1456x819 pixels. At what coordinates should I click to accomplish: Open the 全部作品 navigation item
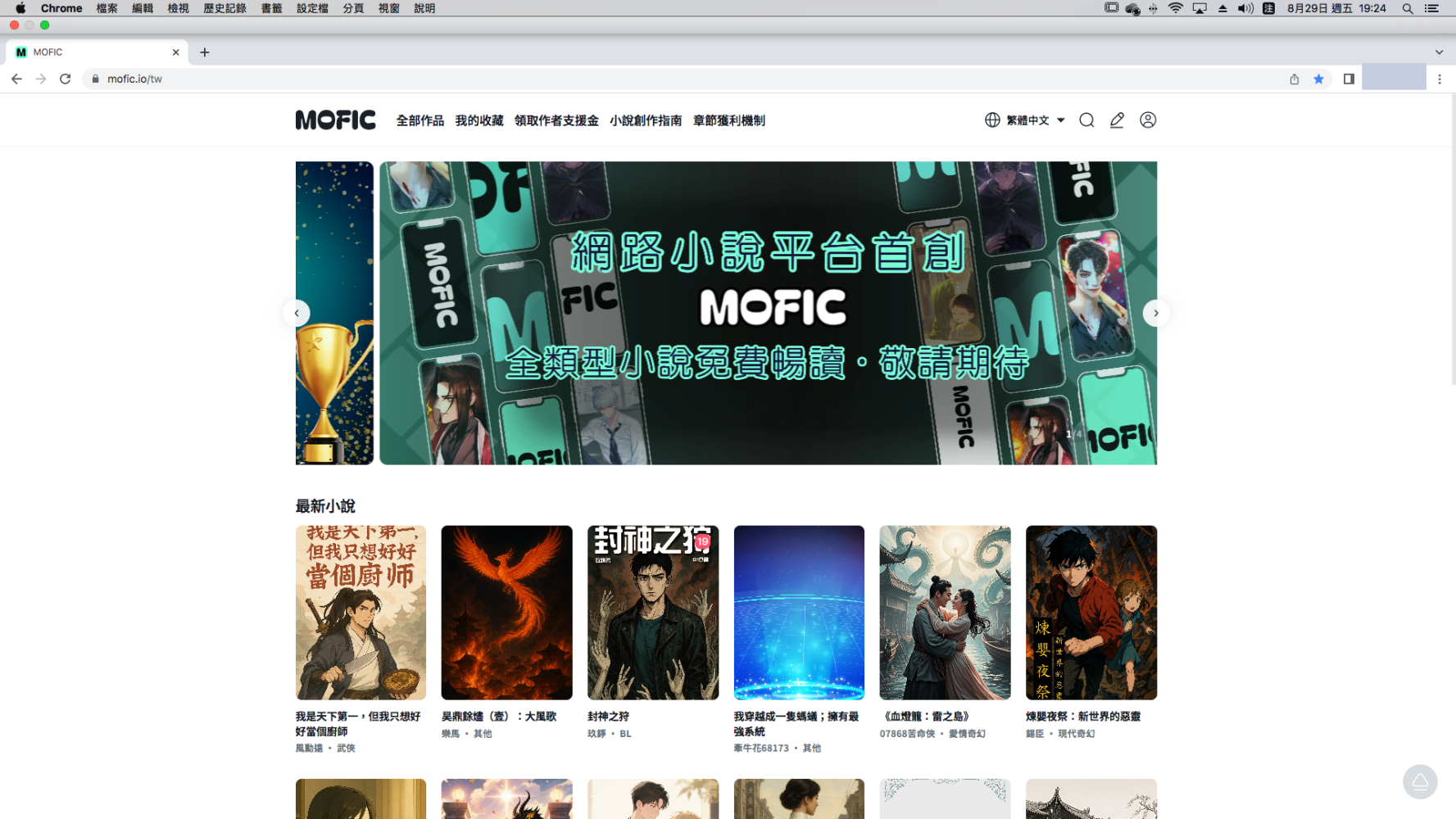[420, 120]
